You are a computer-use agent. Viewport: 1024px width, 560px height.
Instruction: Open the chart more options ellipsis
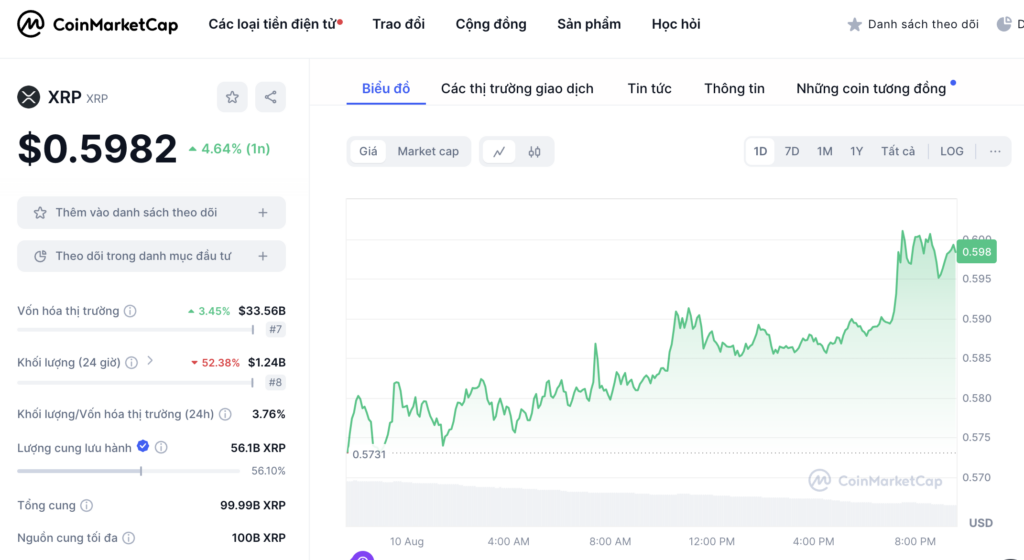pos(995,151)
